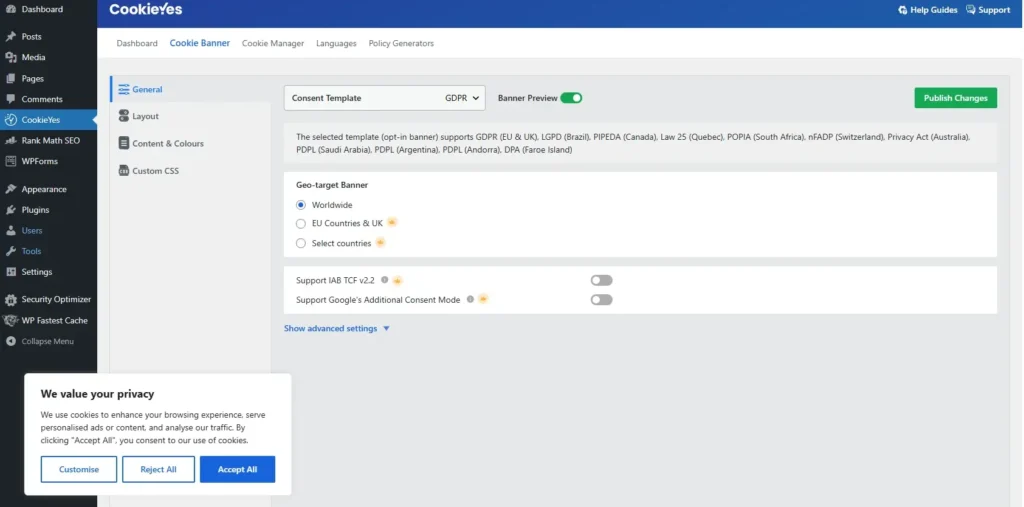
Task: Expand Show advanced settings
Action: tap(336, 329)
